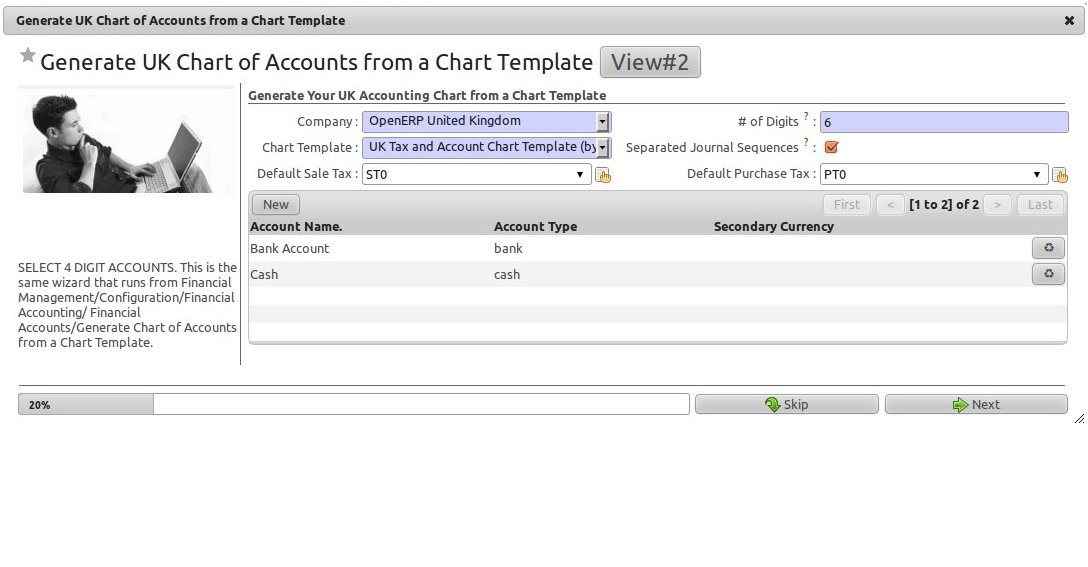Click the favorite star icon beside title
This screenshot has width=1088, height=567.
tap(28, 56)
